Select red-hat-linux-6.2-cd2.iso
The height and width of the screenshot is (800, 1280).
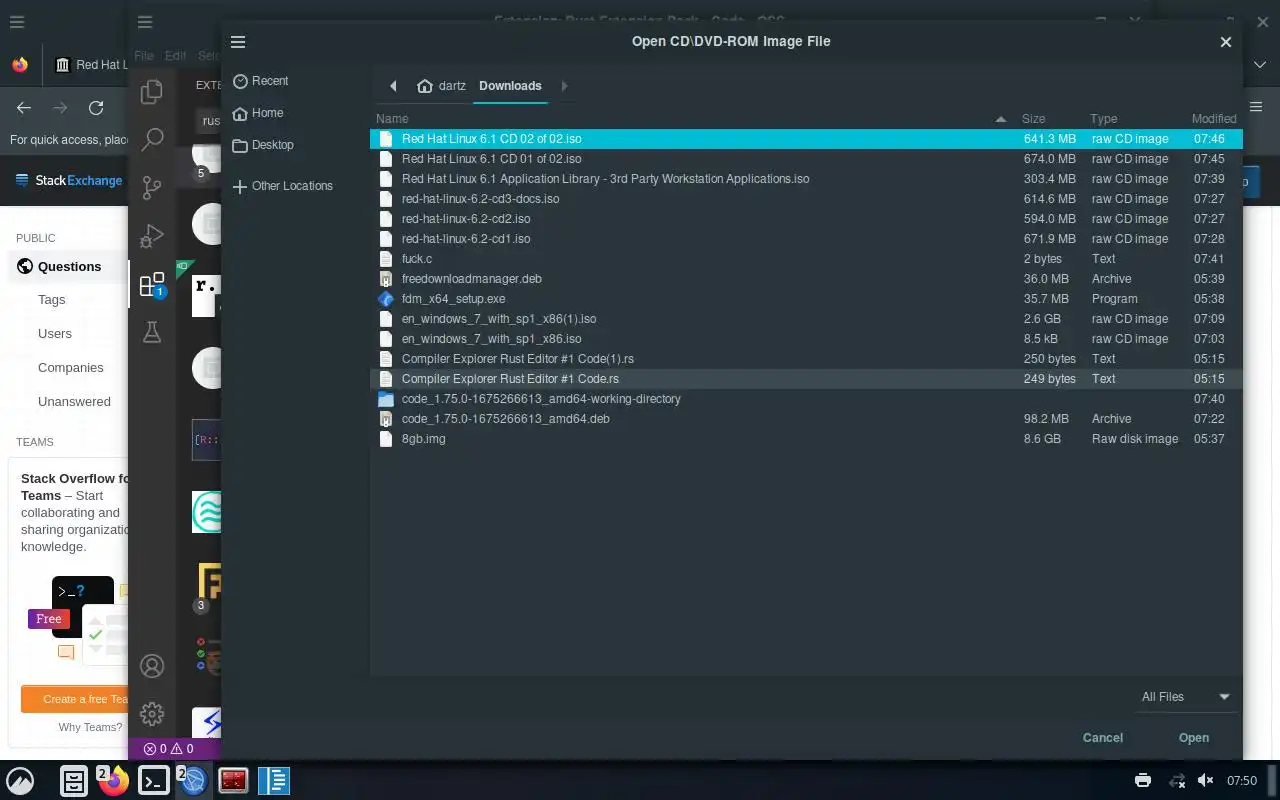click(806, 219)
